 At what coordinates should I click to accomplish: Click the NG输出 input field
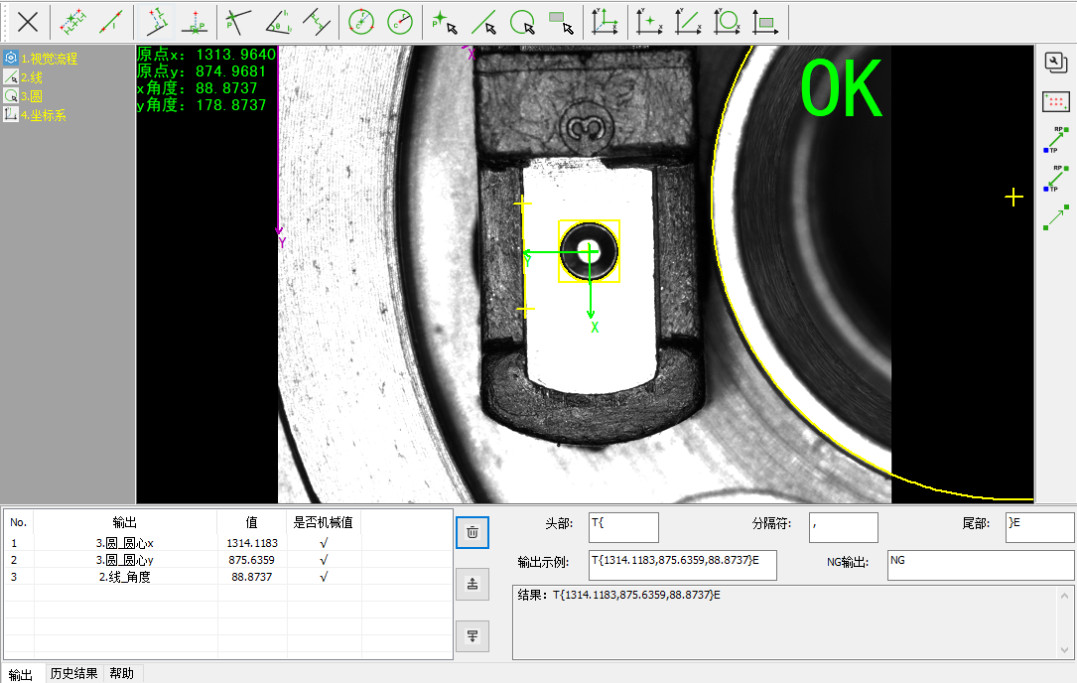(980, 565)
